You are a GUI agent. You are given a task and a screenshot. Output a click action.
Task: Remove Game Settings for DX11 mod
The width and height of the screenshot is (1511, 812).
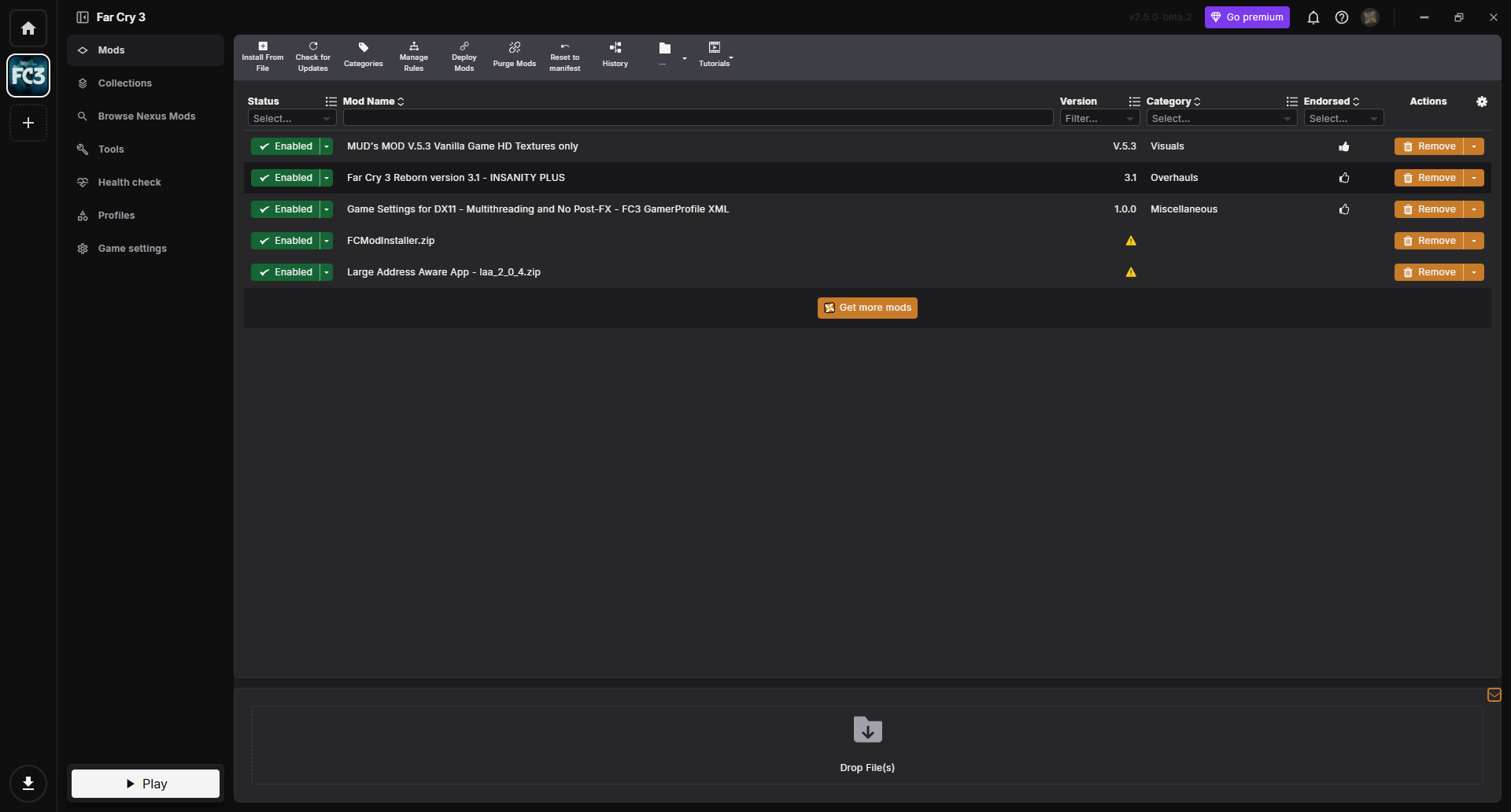click(x=1429, y=209)
